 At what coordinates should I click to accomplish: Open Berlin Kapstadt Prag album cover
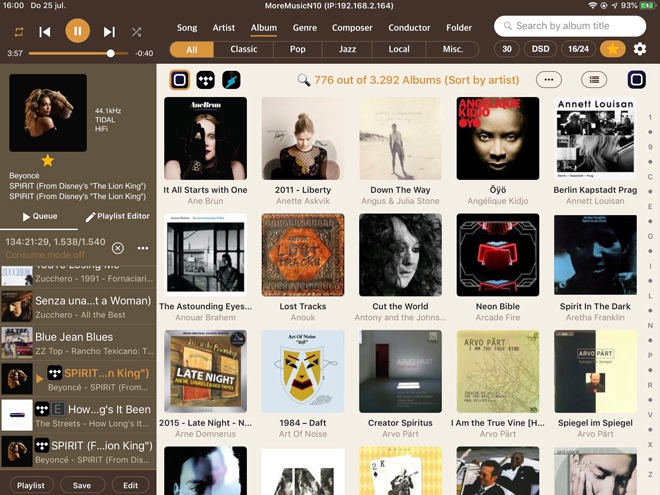[595, 138]
